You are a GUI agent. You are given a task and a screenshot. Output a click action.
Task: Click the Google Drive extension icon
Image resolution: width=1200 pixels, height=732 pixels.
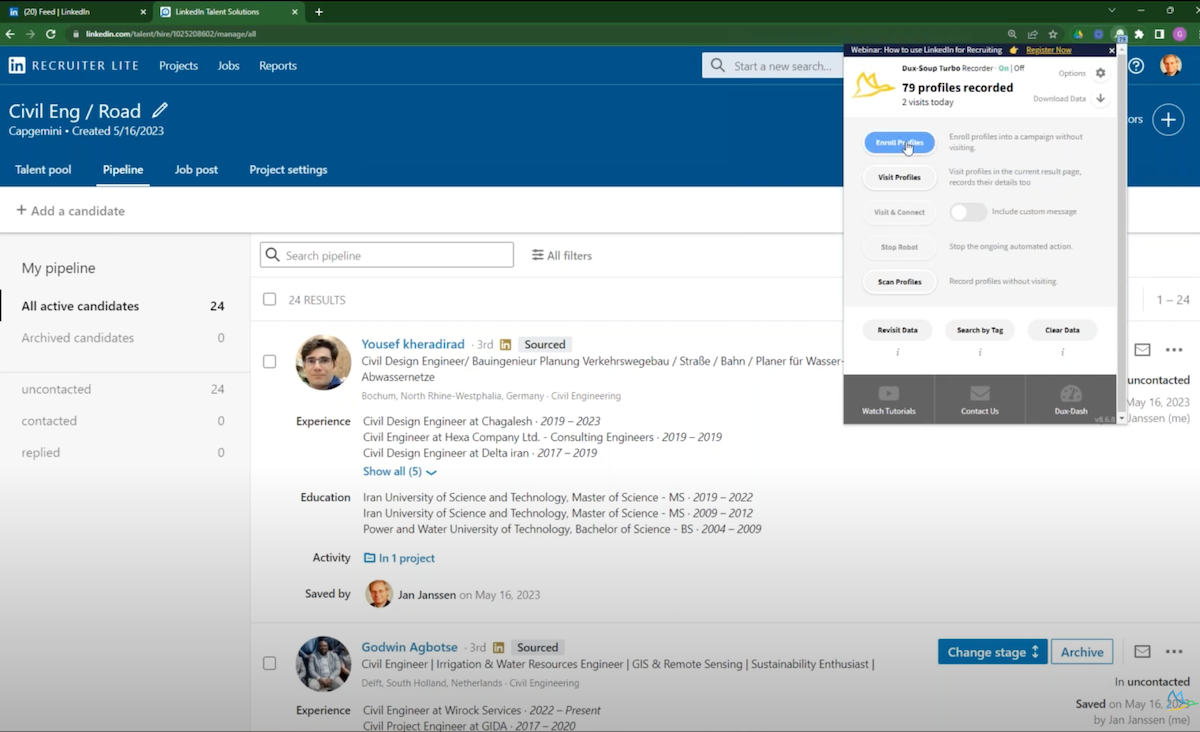click(x=1079, y=34)
